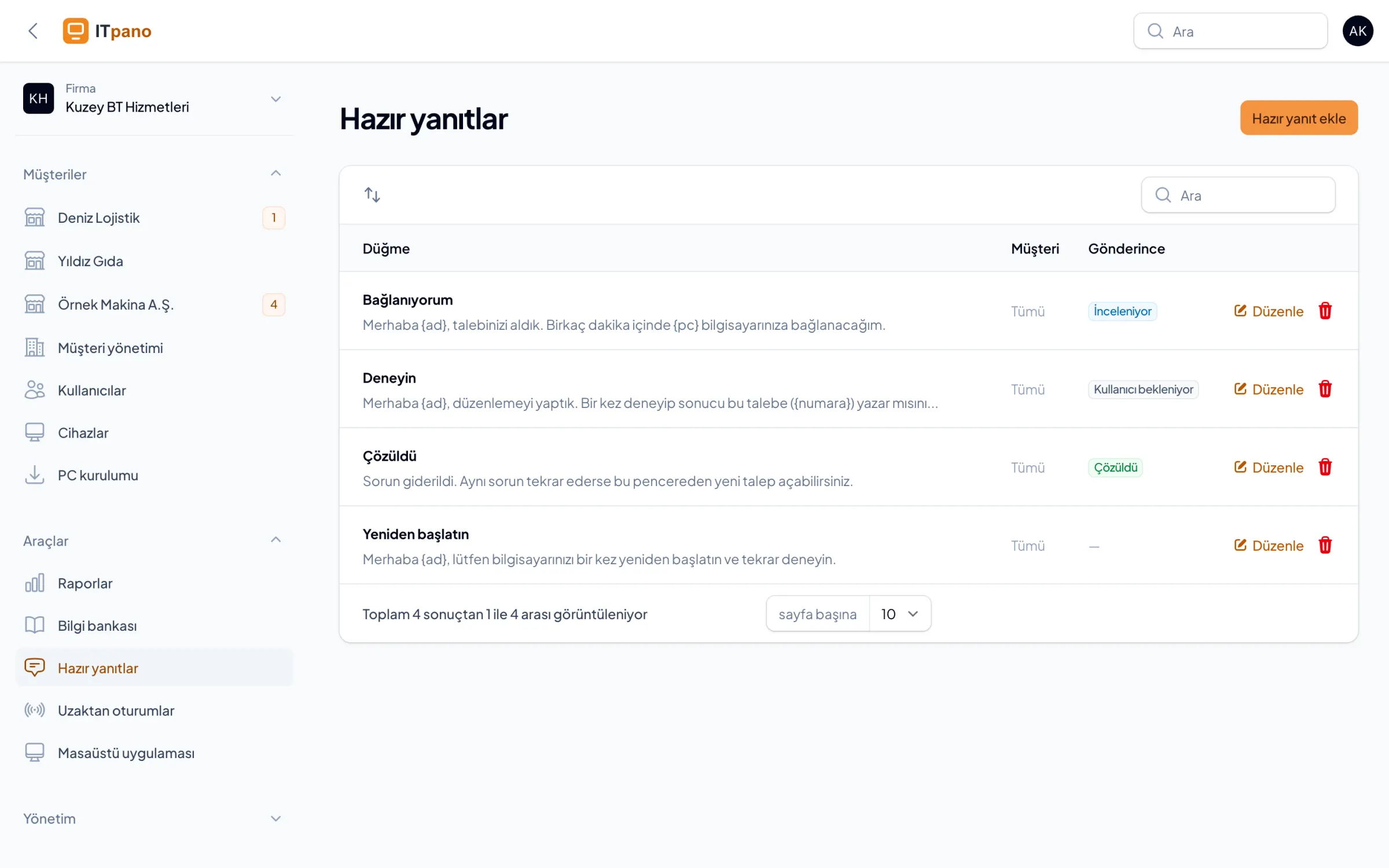Click Düzenle for the Deneyin reply
This screenshot has height=868, width=1389.
pyautogui.click(x=1269, y=389)
